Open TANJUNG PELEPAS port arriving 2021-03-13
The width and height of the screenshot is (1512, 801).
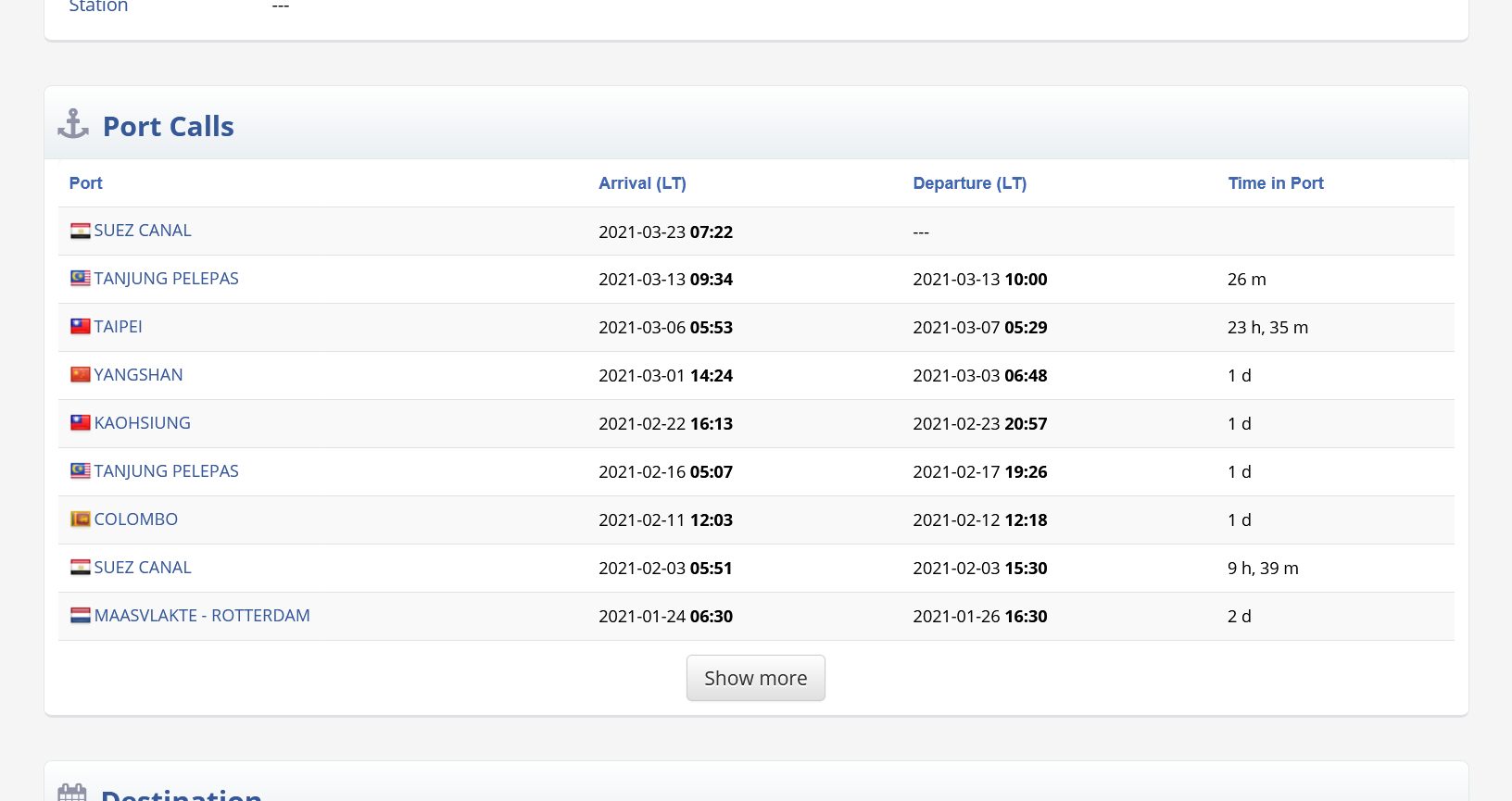[x=167, y=279]
